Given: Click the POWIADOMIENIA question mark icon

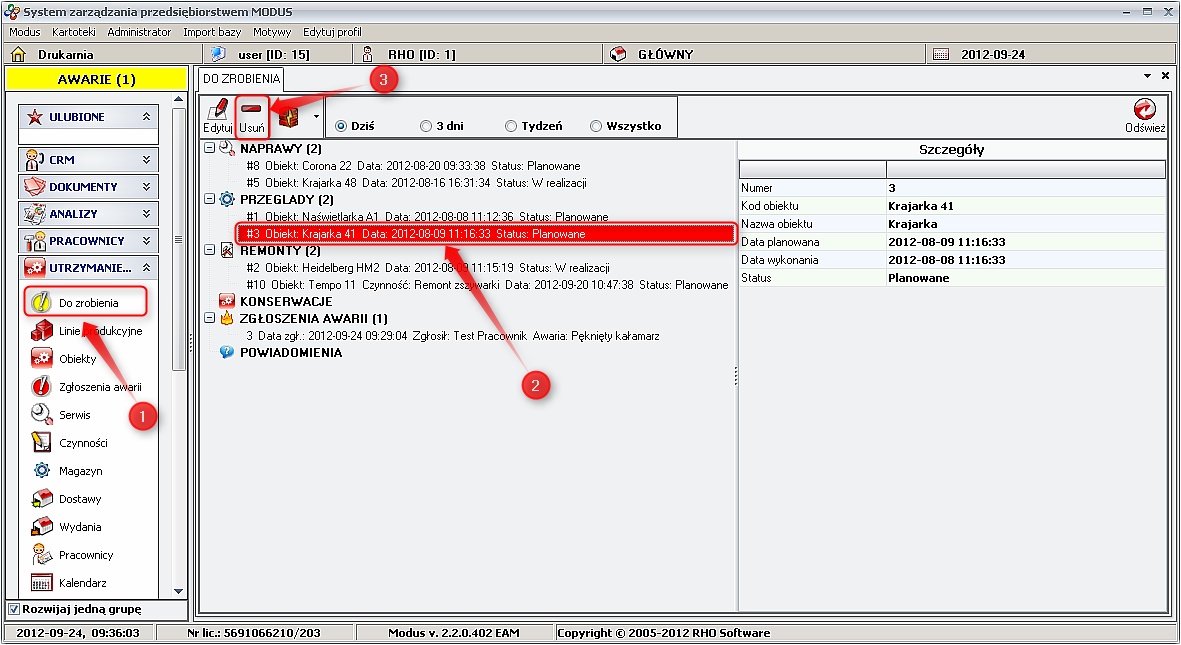Looking at the screenshot, I should tap(227, 352).
